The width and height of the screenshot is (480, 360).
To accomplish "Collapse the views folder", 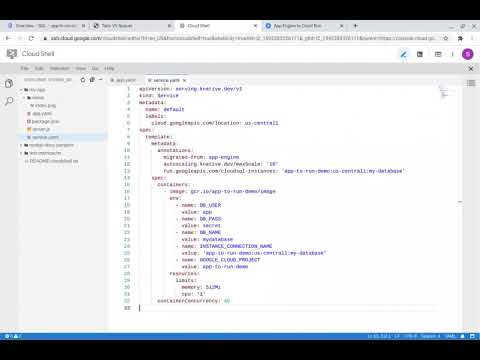I will point(34,98).
